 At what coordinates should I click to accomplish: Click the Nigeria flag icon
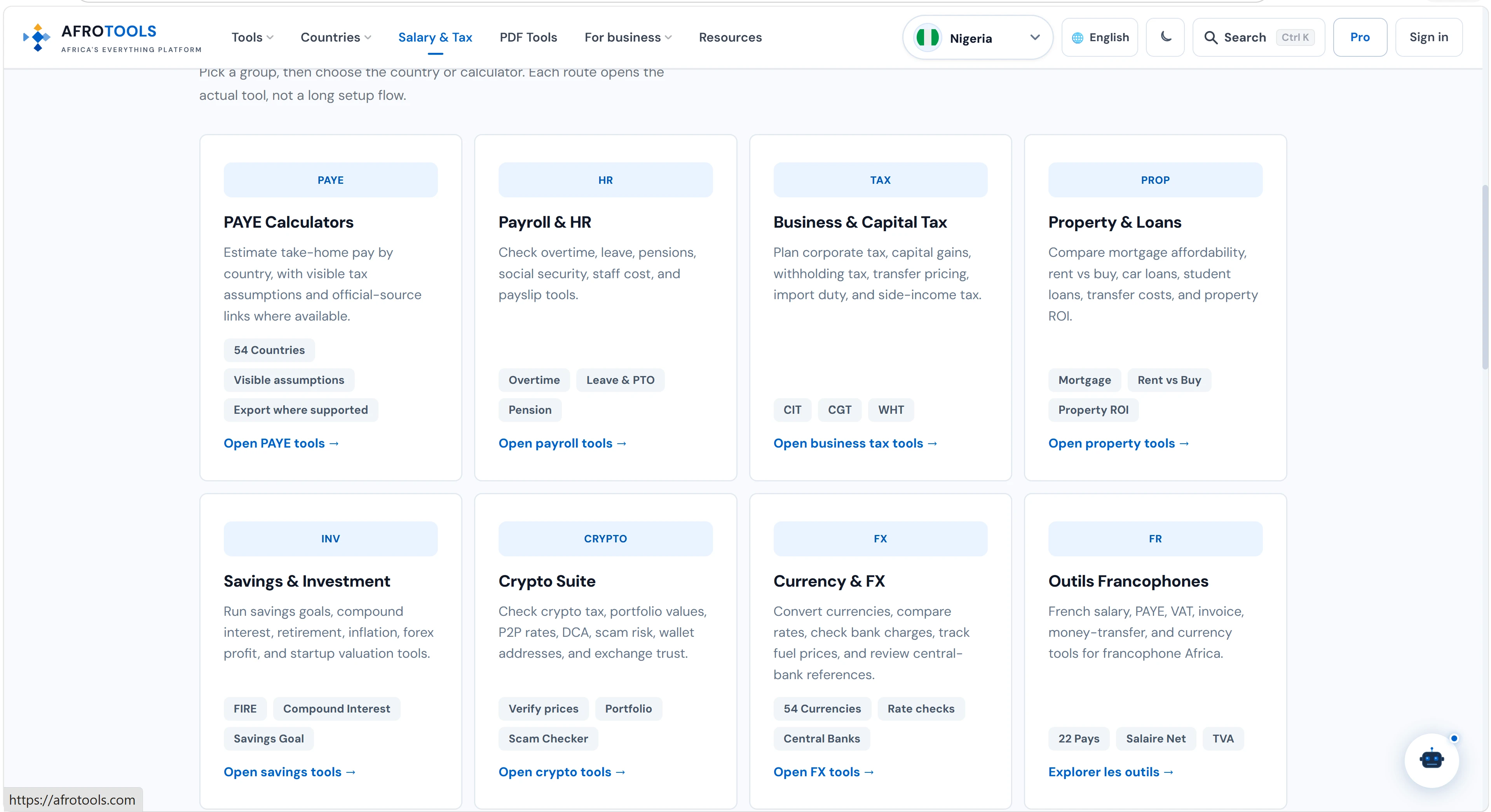tap(927, 38)
